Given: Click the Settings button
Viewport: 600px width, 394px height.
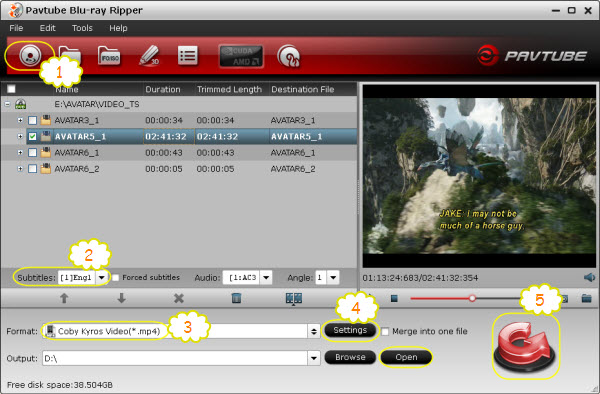Looking at the screenshot, I should (x=350, y=330).
